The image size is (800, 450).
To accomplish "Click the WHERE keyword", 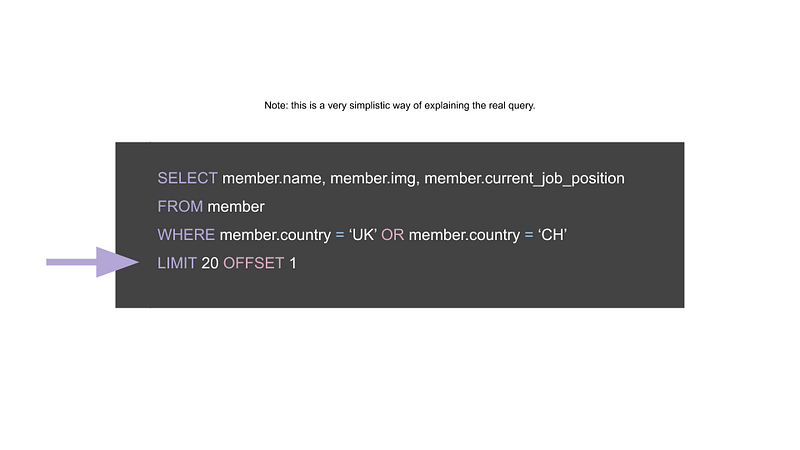I will [186, 235].
